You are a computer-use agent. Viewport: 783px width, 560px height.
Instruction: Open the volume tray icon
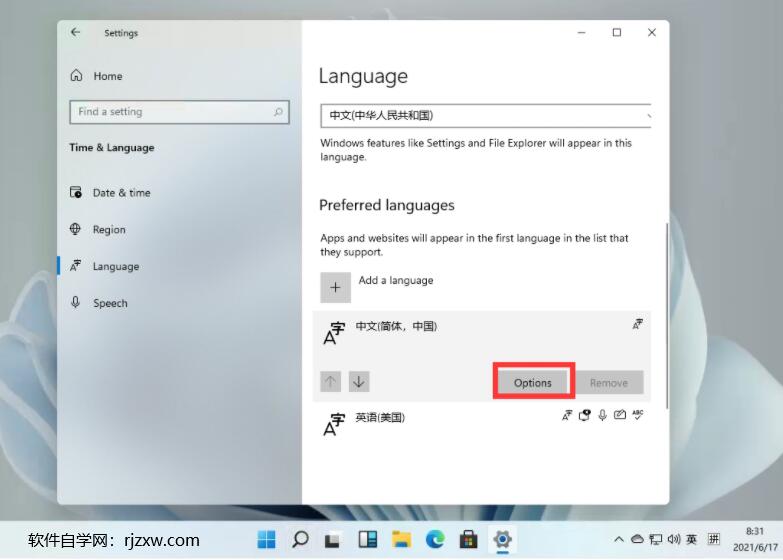tap(674, 540)
